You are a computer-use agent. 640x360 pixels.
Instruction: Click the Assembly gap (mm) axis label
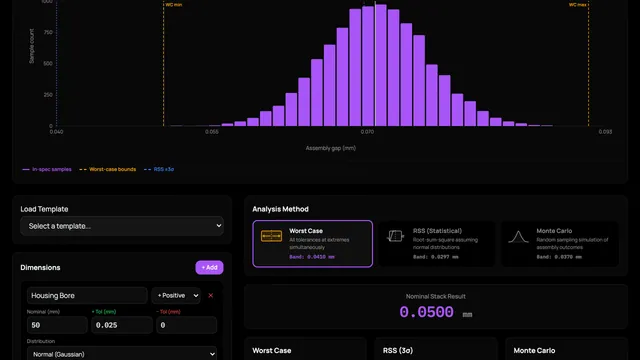tap(331, 148)
